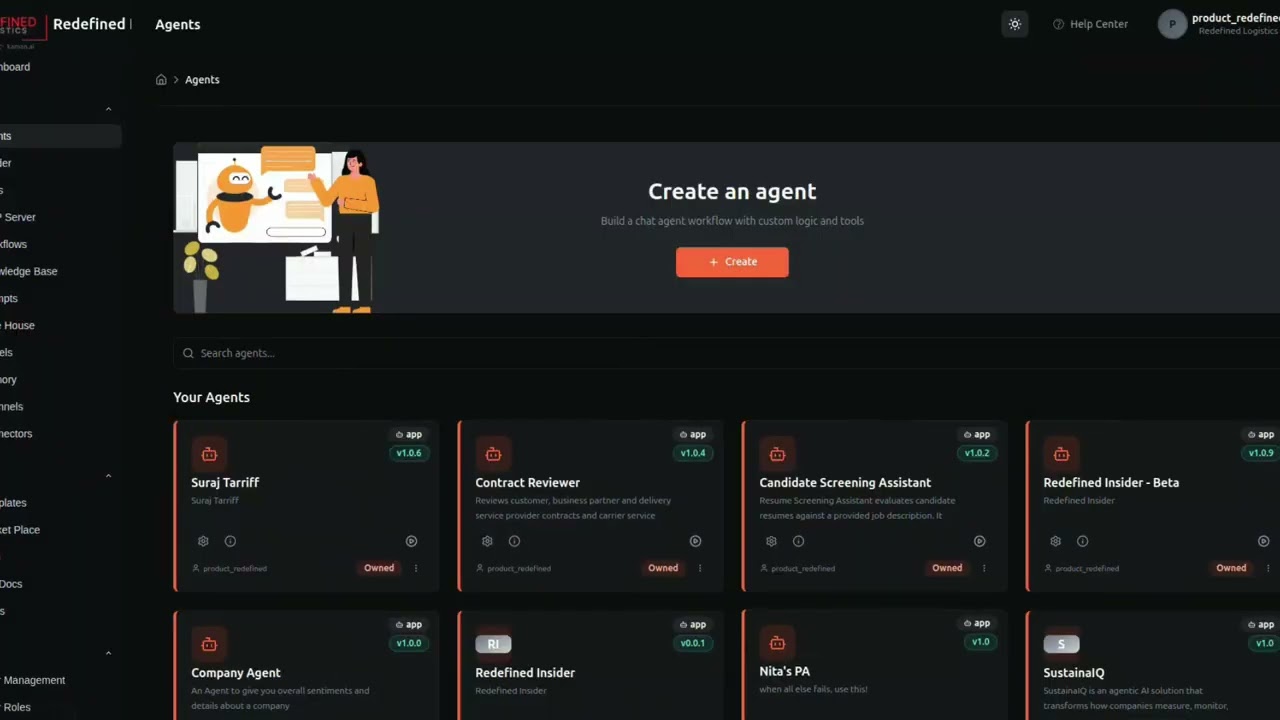Select the Agents sidebar item
The image size is (1280, 720).
click(x=60, y=136)
